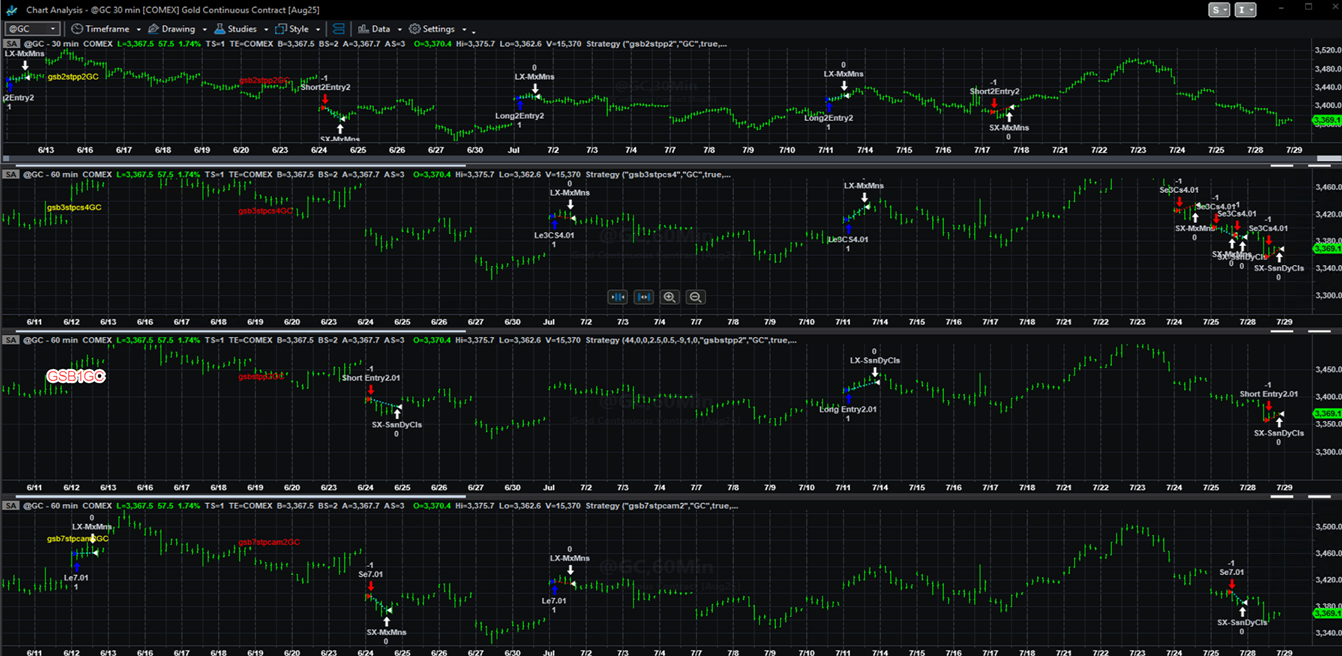Click the Studies flask icon

coord(220,29)
